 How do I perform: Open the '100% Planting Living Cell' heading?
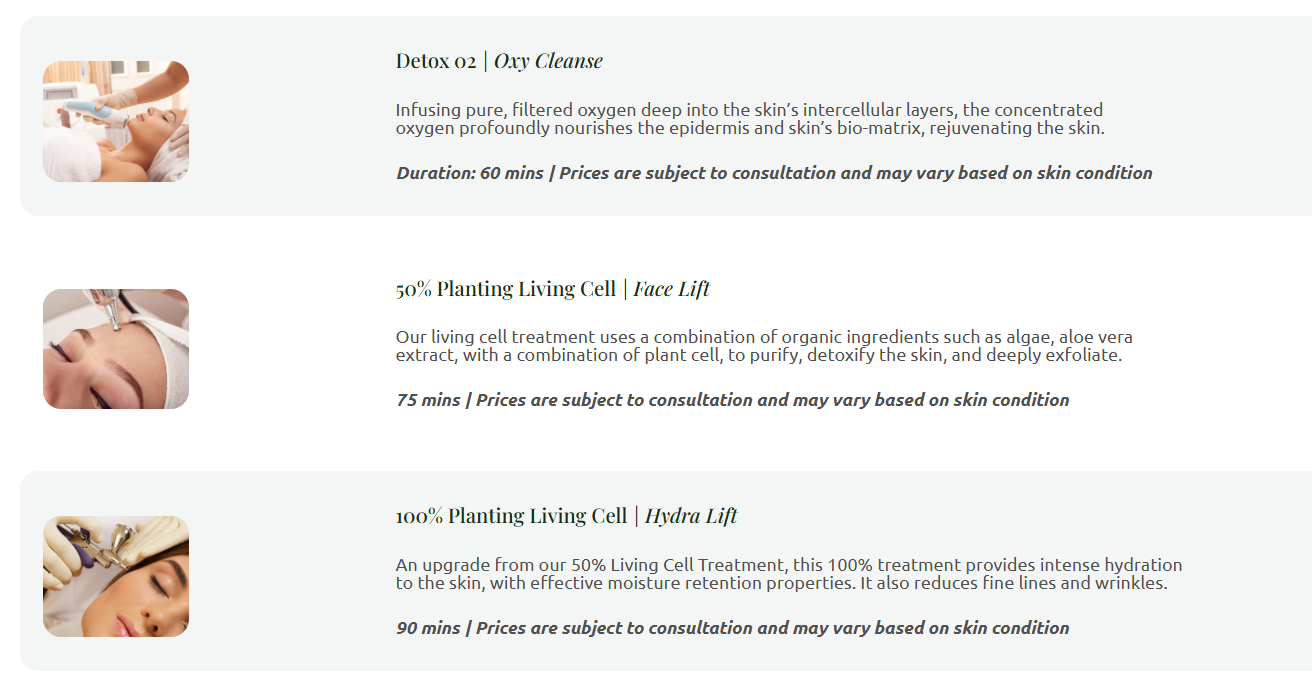[512, 517]
